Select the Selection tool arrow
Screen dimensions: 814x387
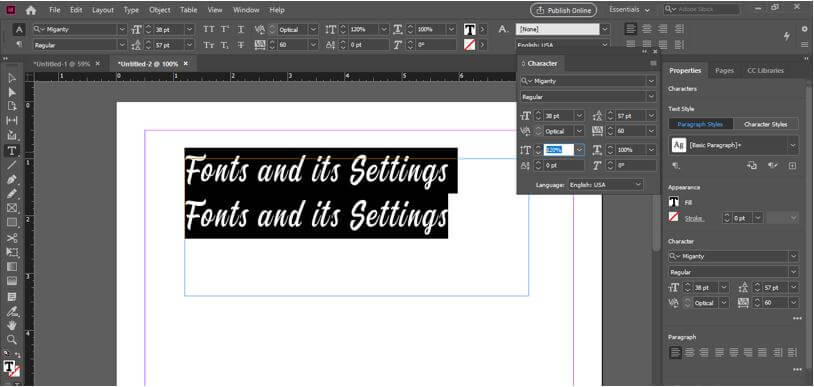tap(11, 78)
